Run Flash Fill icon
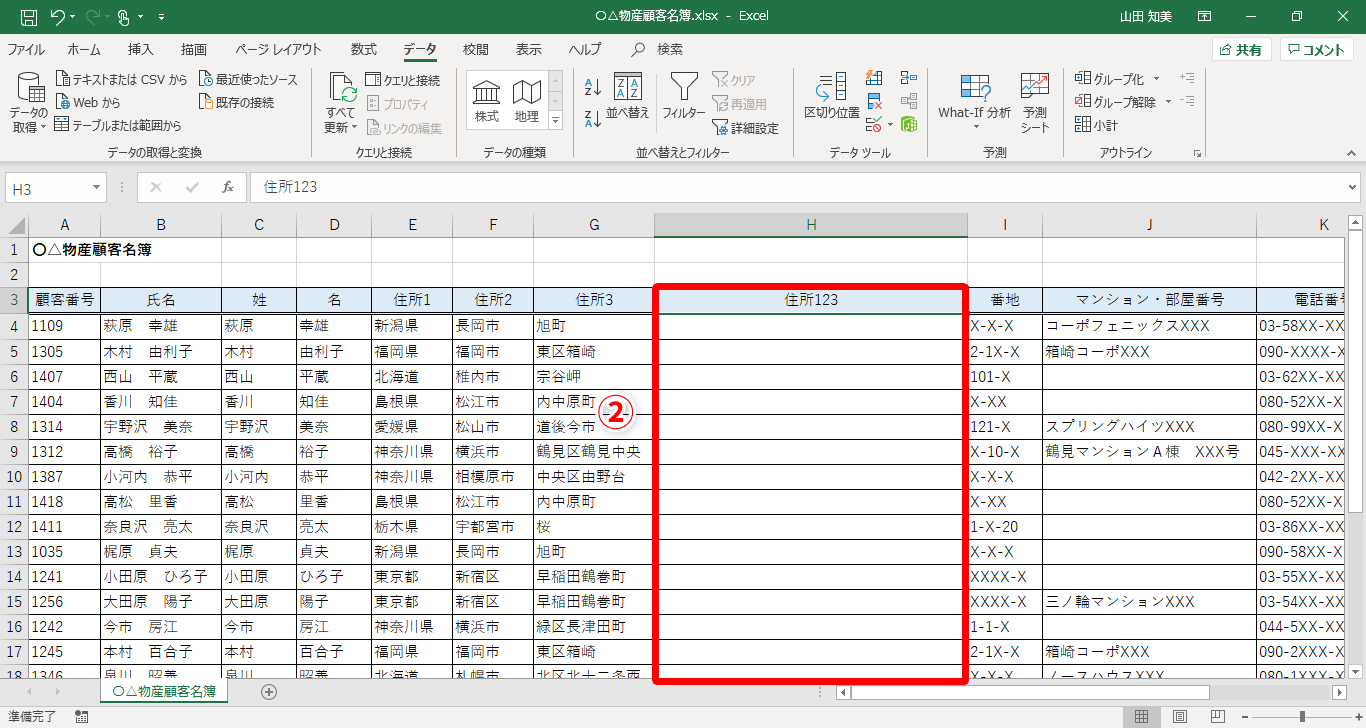 click(874, 78)
